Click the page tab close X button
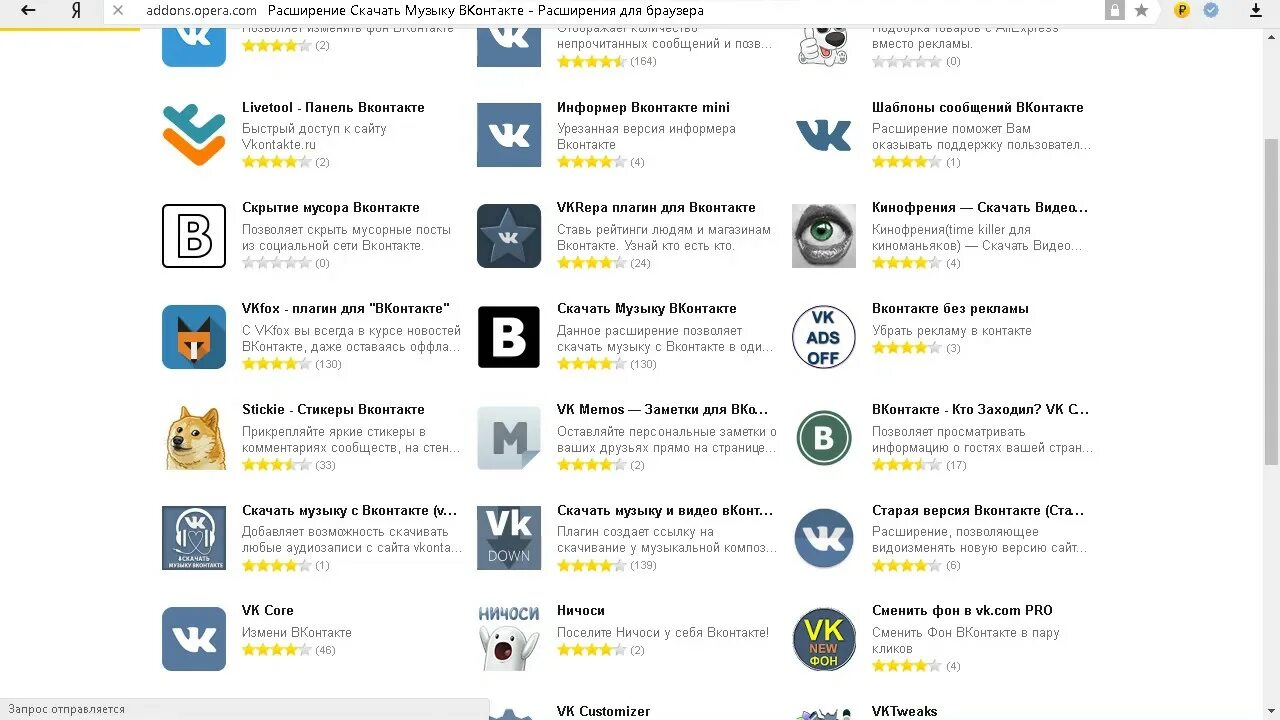 click(118, 11)
